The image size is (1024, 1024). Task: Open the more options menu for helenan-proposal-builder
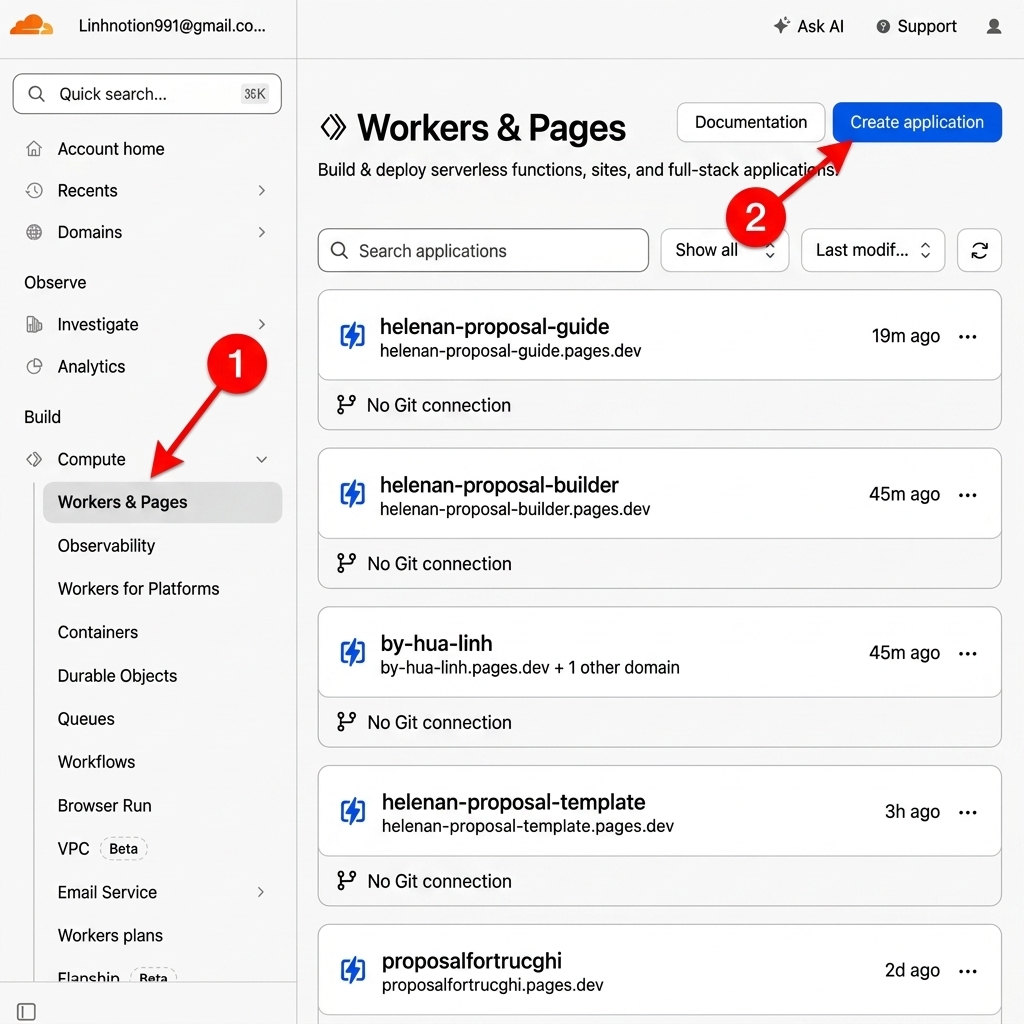click(967, 495)
